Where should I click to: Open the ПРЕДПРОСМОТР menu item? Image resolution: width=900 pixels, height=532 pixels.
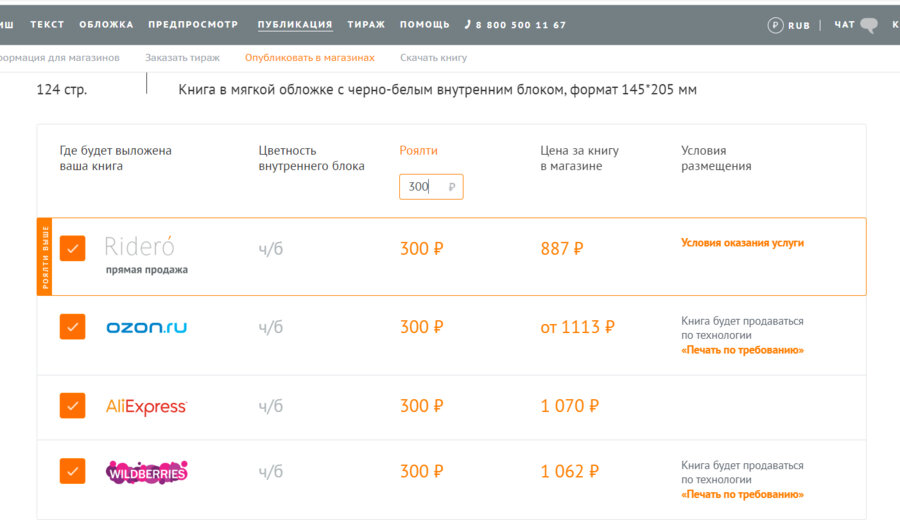pyautogui.click(x=193, y=25)
